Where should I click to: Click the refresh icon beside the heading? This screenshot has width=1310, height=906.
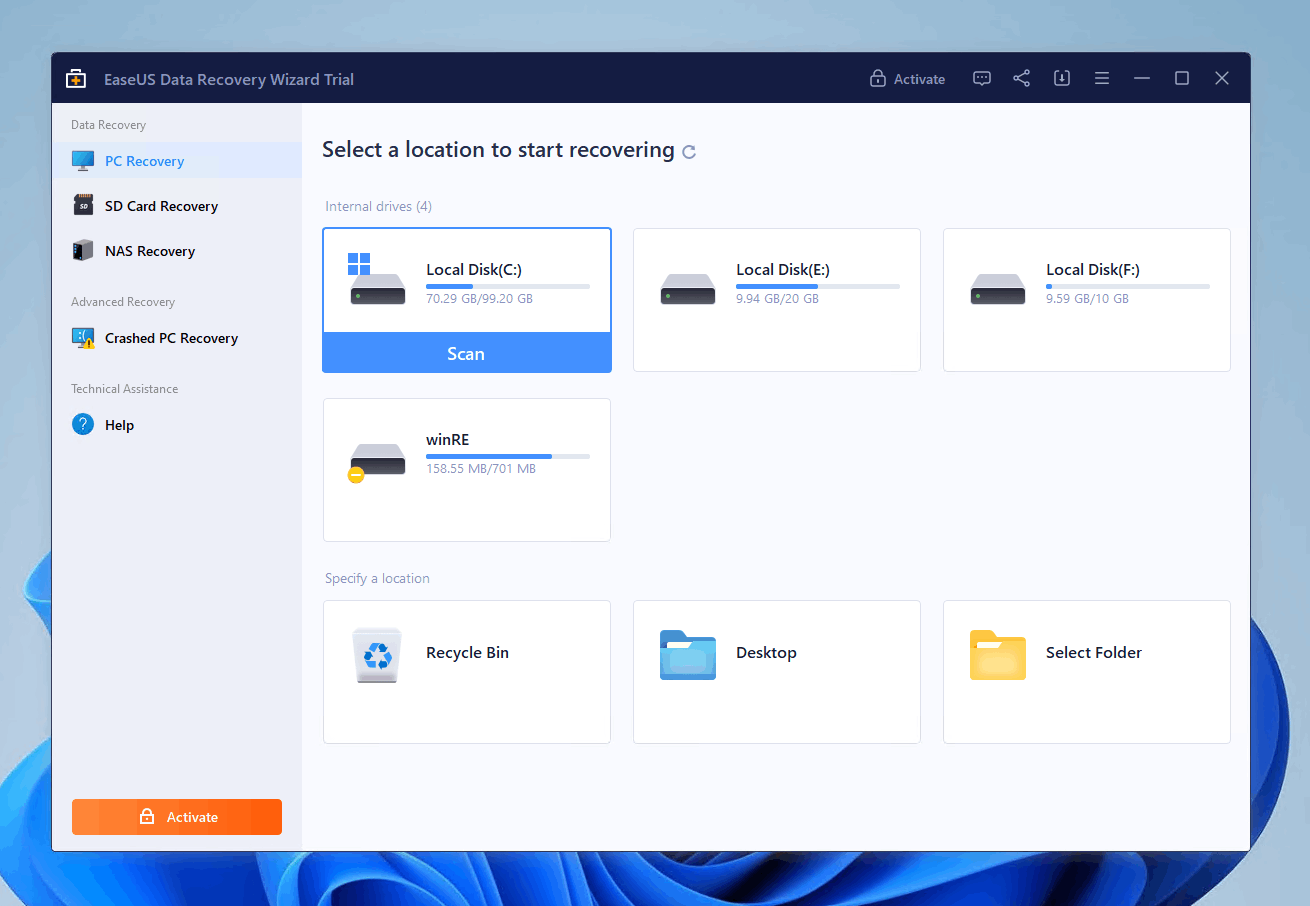[x=689, y=152]
